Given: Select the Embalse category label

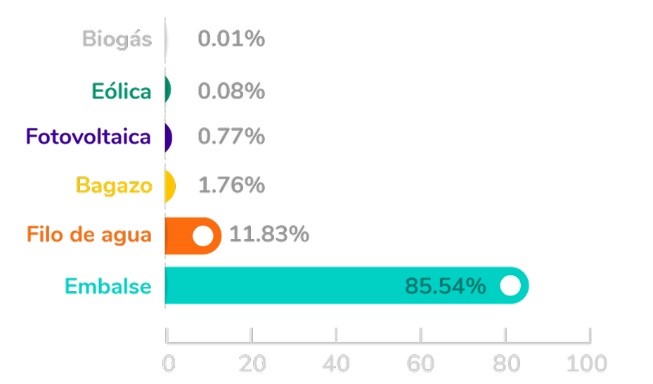Looking at the screenshot, I should coord(108,287).
